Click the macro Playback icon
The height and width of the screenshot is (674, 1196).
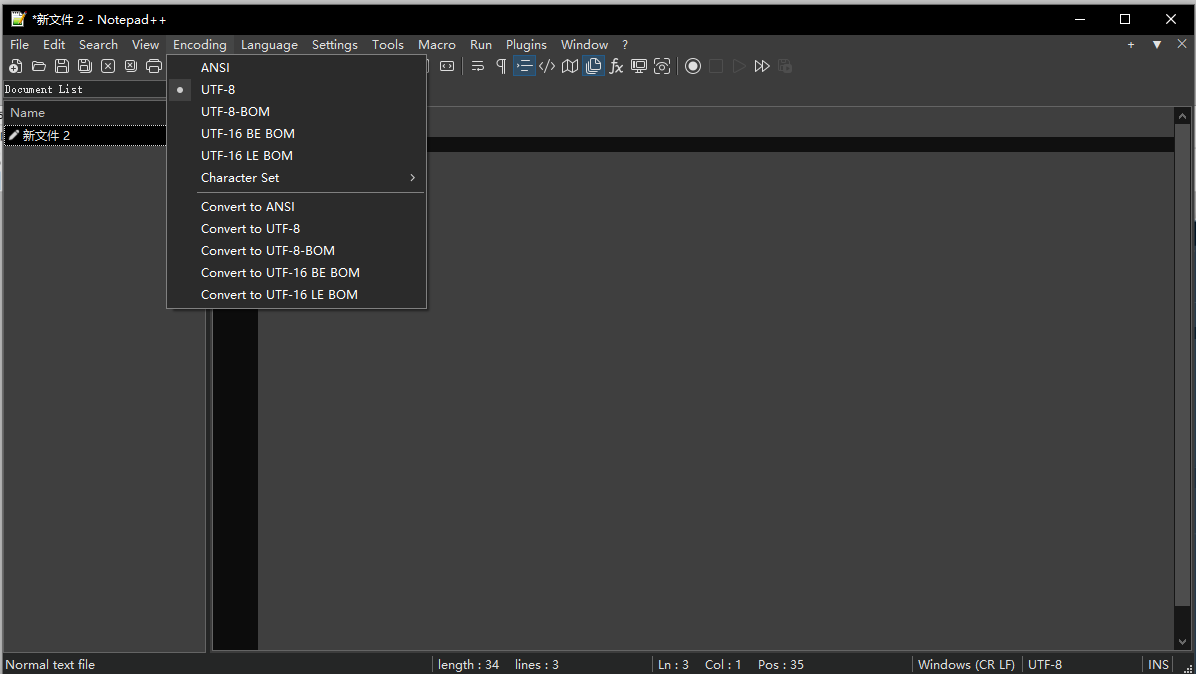click(x=738, y=66)
